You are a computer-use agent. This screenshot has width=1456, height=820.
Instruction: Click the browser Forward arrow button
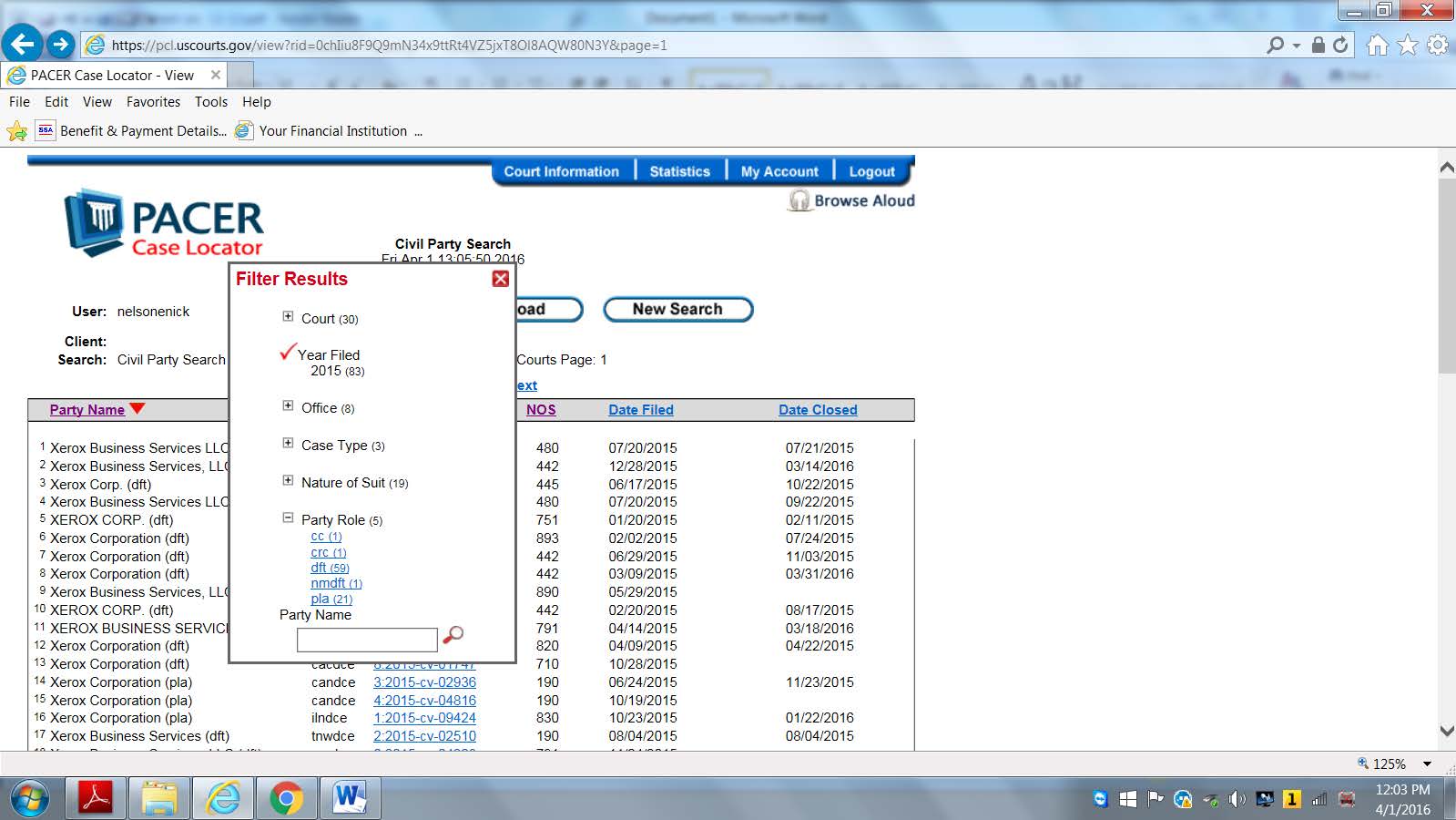[x=61, y=44]
